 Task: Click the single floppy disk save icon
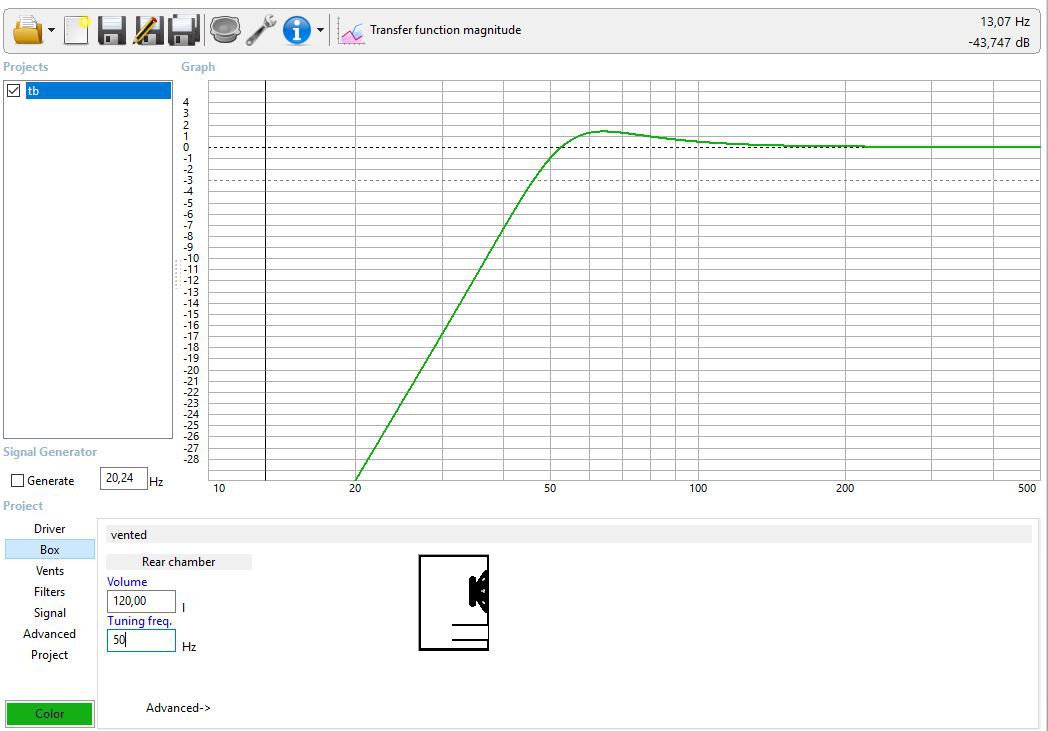tap(112, 30)
